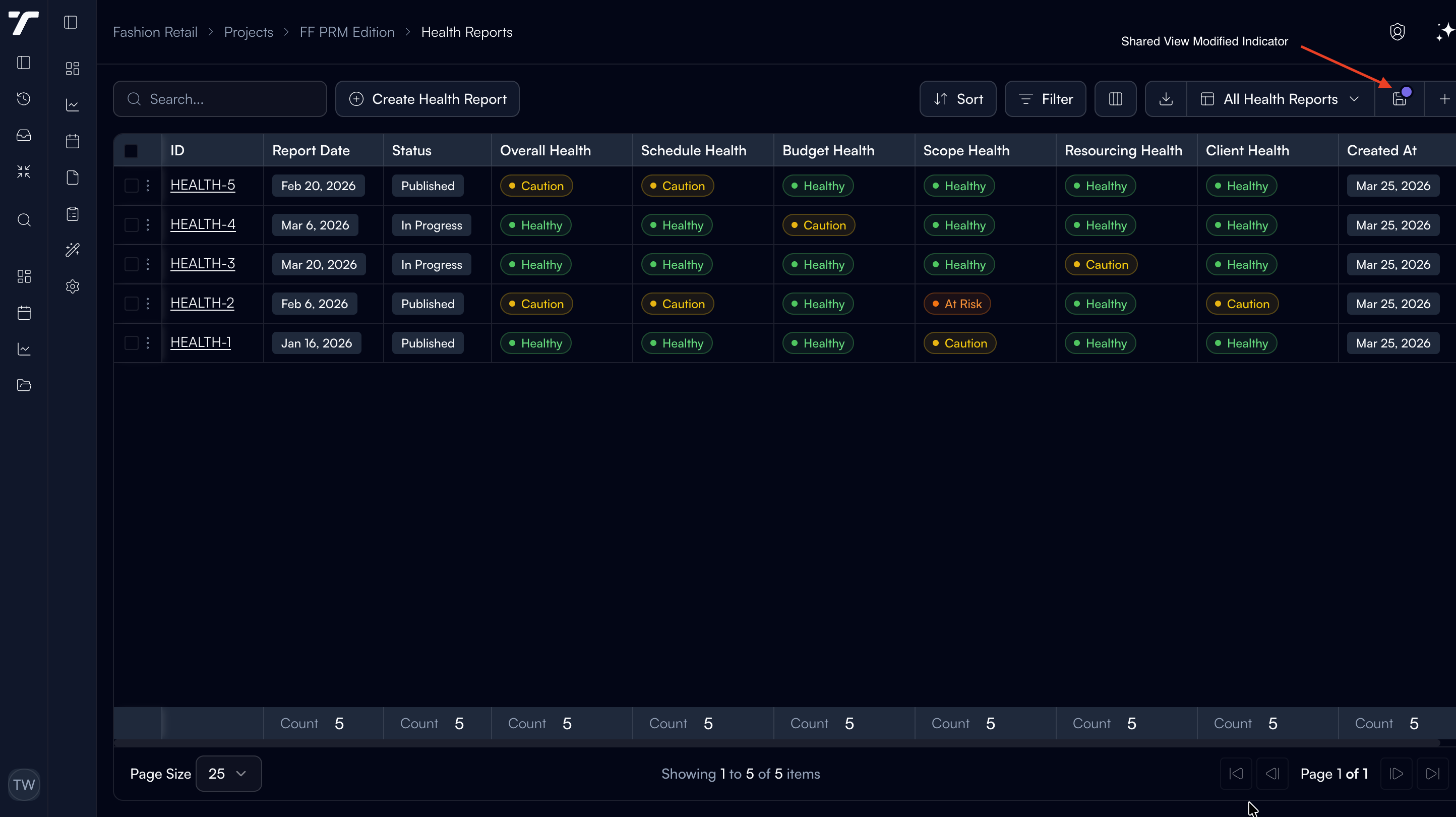Open the history clock icon in outer rail
The image size is (1456, 817).
coord(24,99)
